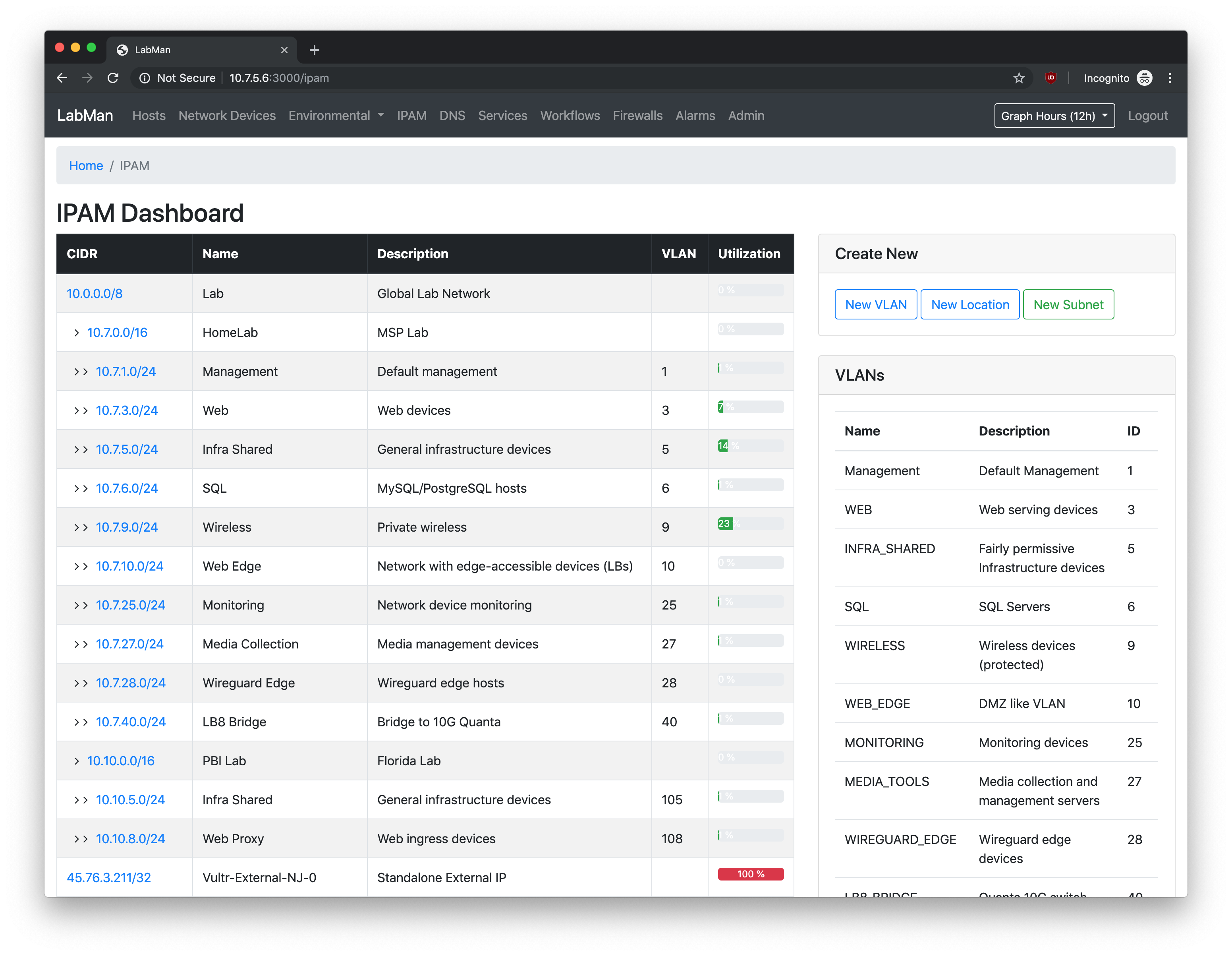
Task: Expand the 10.10.0.0/16 PBI Lab chevron
Action: (x=77, y=761)
